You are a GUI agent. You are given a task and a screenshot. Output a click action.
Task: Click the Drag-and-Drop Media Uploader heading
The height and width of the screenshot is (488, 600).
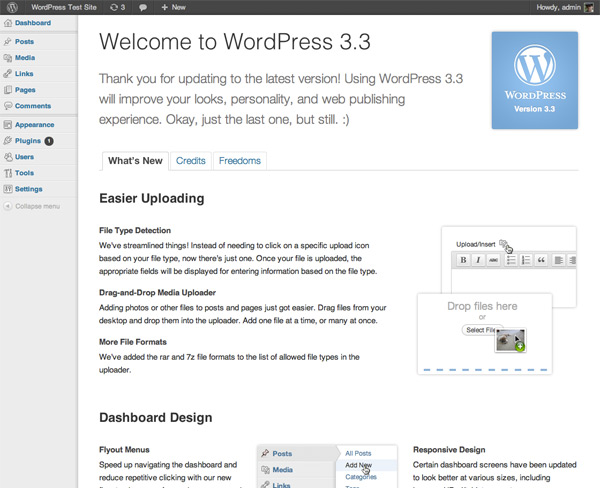pos(157,293)
